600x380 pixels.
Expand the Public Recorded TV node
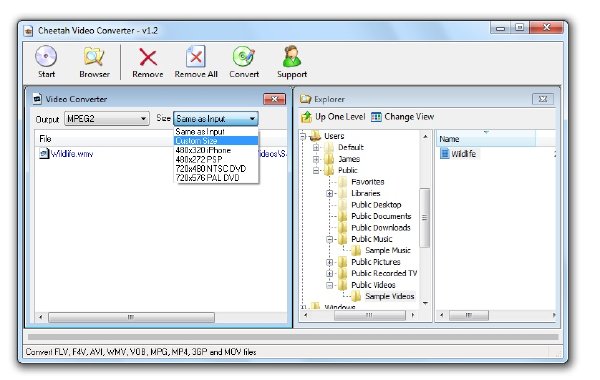pyautogui.click(x=329, y=274)
